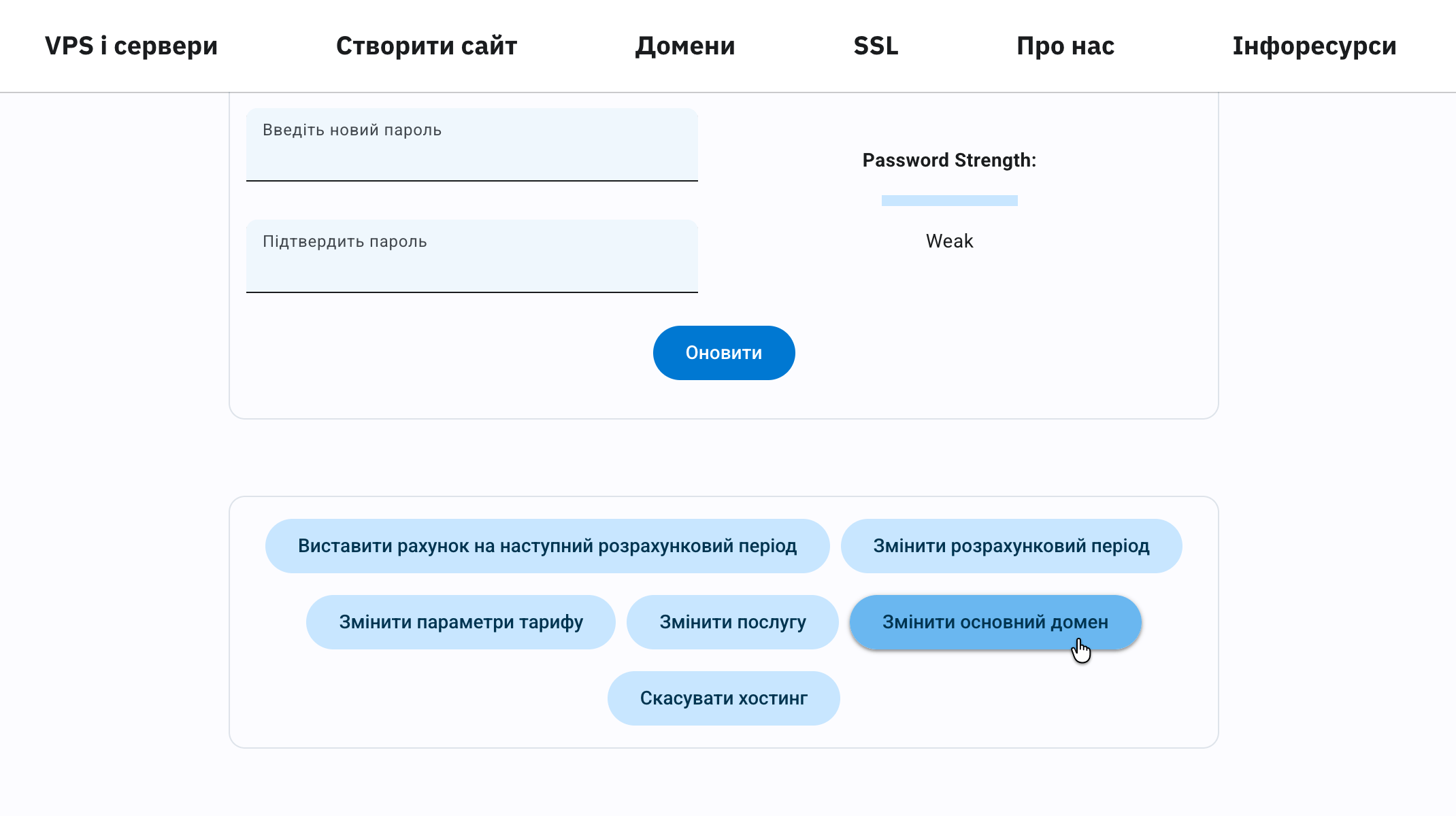
Task: Select SSL in the top navigation
Action: click(x=876, y=46)
